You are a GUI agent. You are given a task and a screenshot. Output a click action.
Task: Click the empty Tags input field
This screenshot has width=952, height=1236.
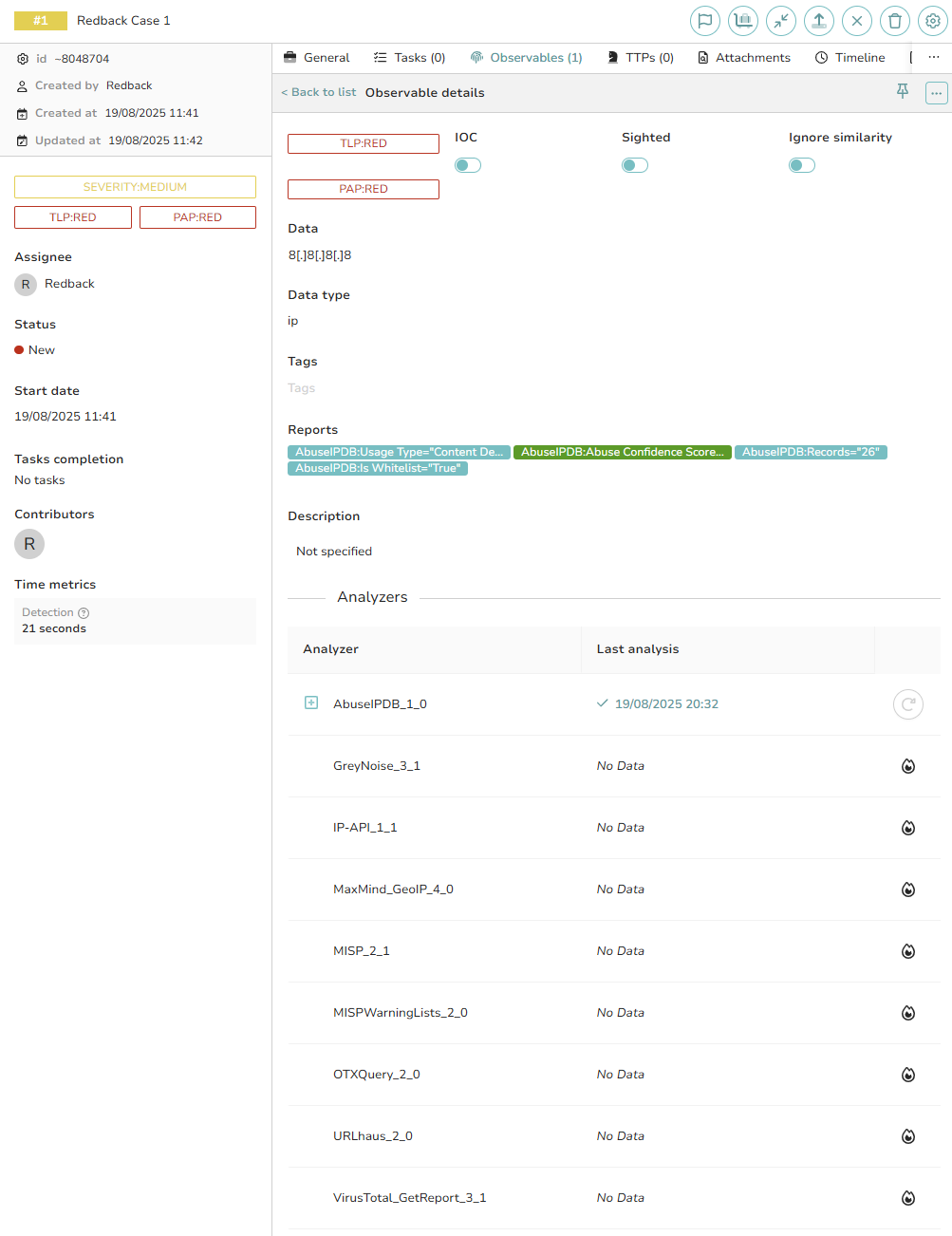click(x=302, y=388)
